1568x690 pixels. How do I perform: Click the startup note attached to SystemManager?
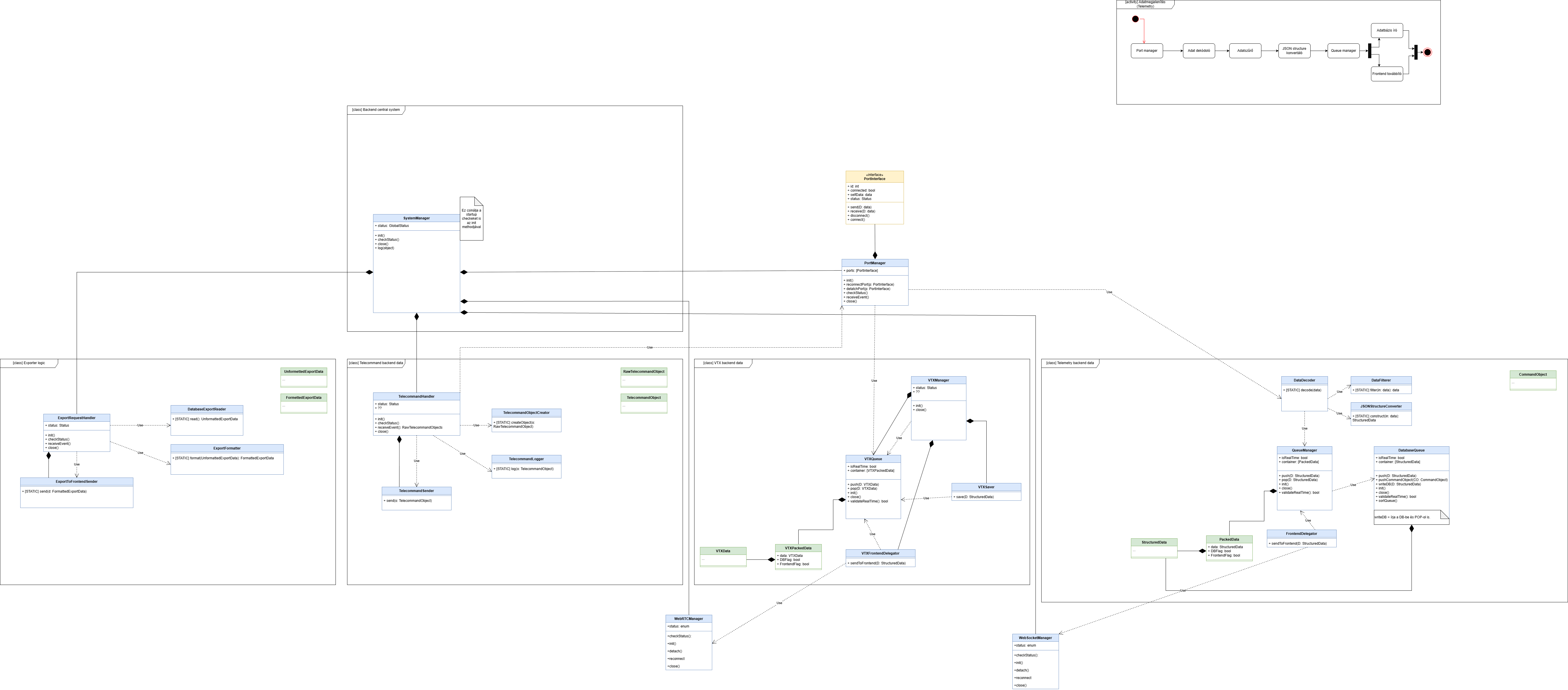tap(471, 219)
